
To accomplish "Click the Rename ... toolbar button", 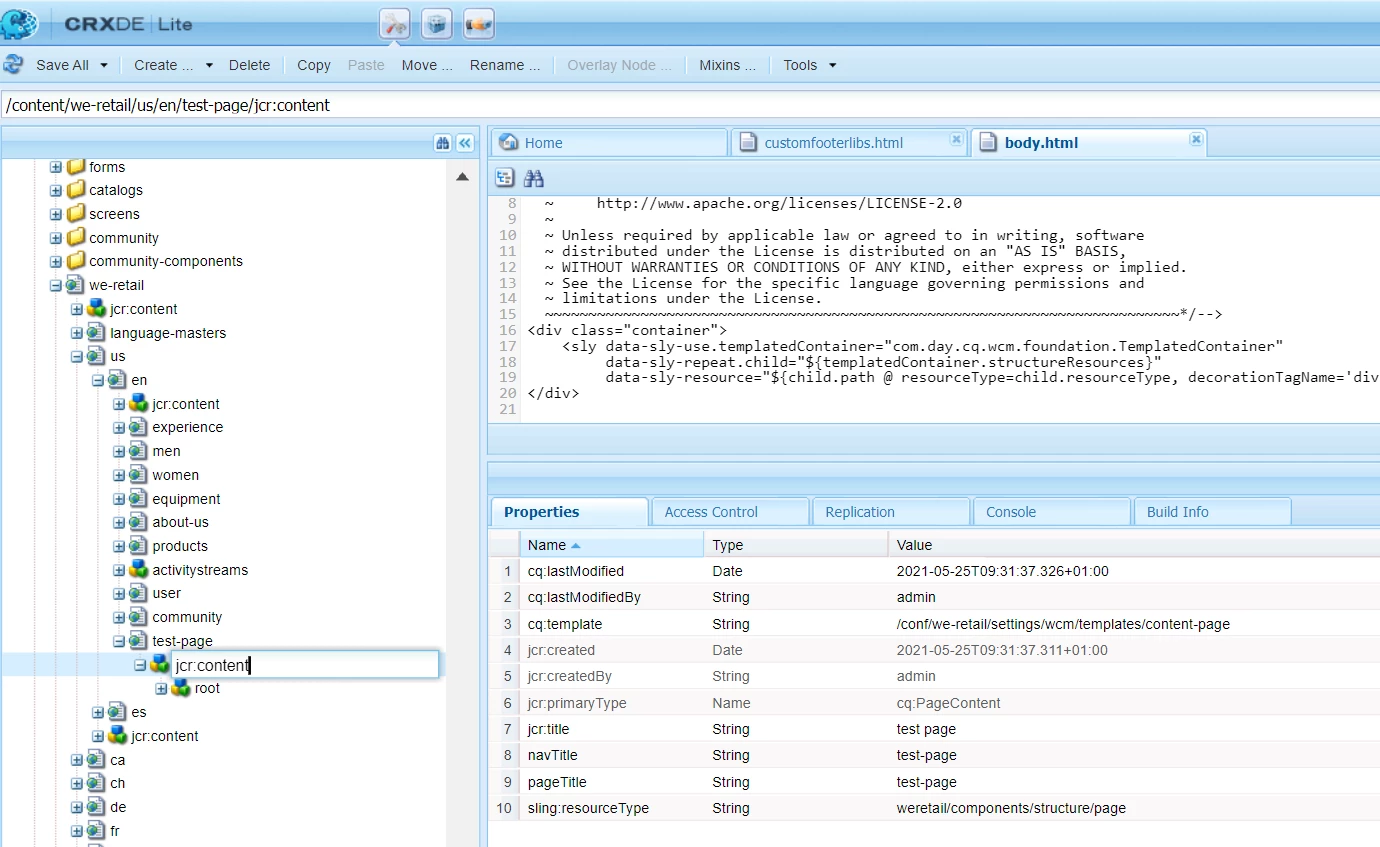I will (x=505, y=65).
